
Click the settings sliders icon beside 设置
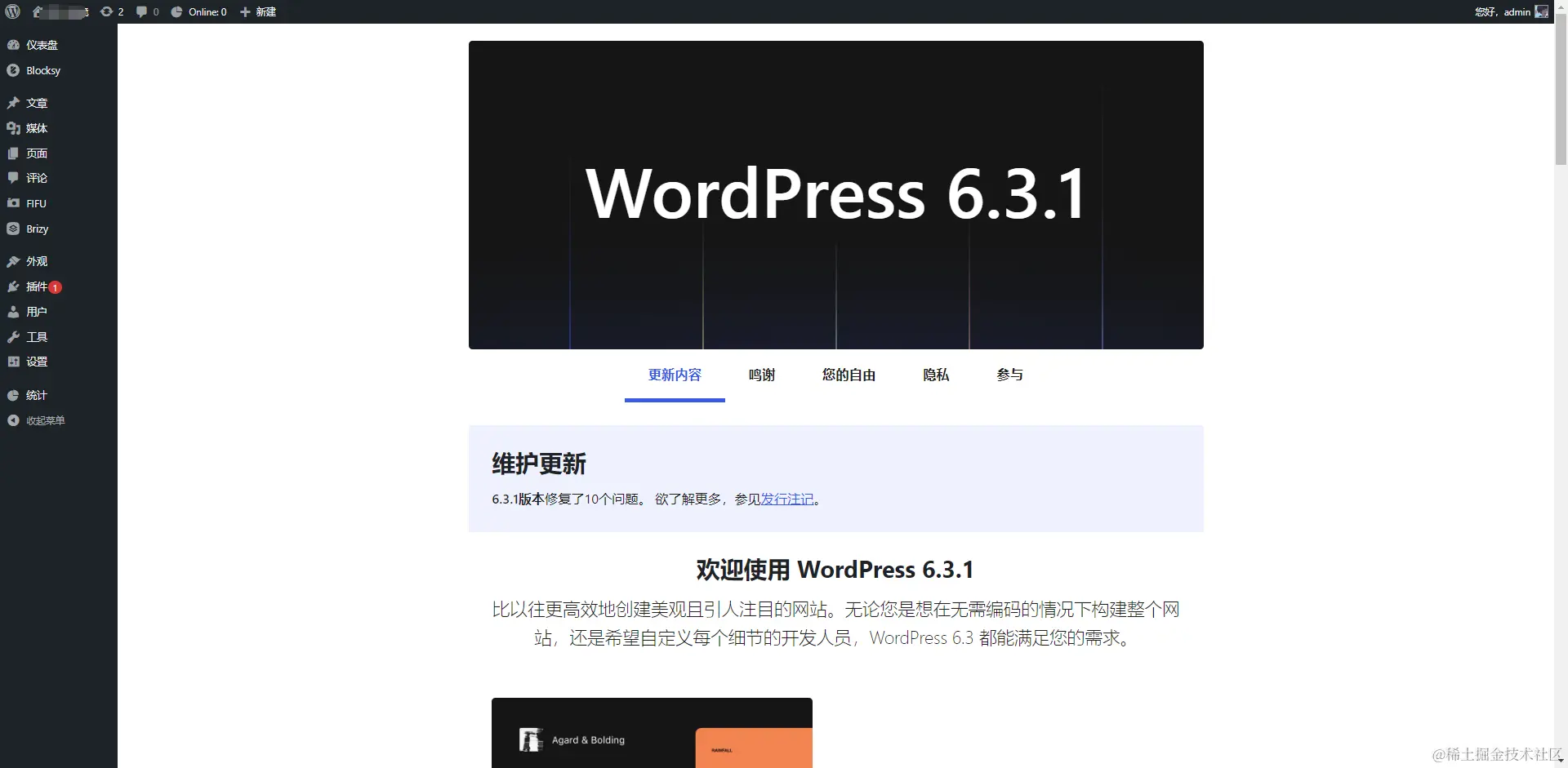click(13, 362)
